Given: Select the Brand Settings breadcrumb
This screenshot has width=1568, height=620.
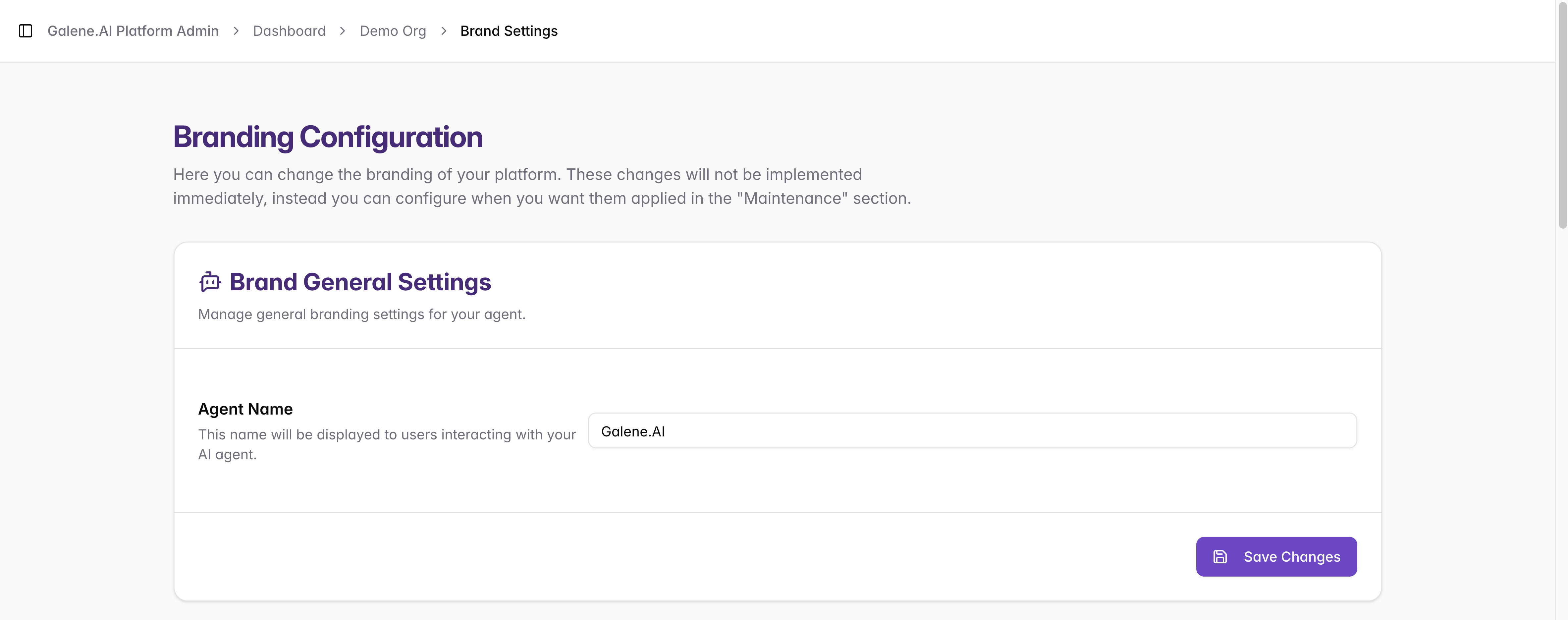Looking at the screenshot, I should pos(509,31).
